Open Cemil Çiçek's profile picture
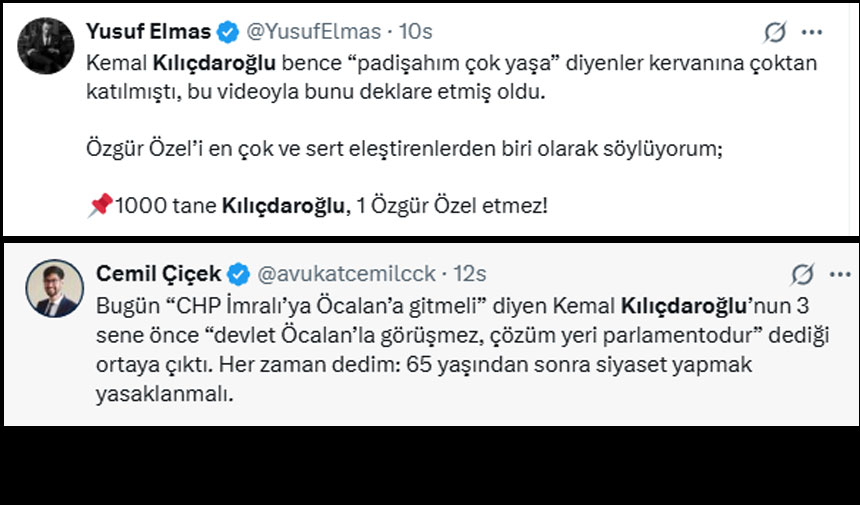860x505 pixels. coord(54,289)
